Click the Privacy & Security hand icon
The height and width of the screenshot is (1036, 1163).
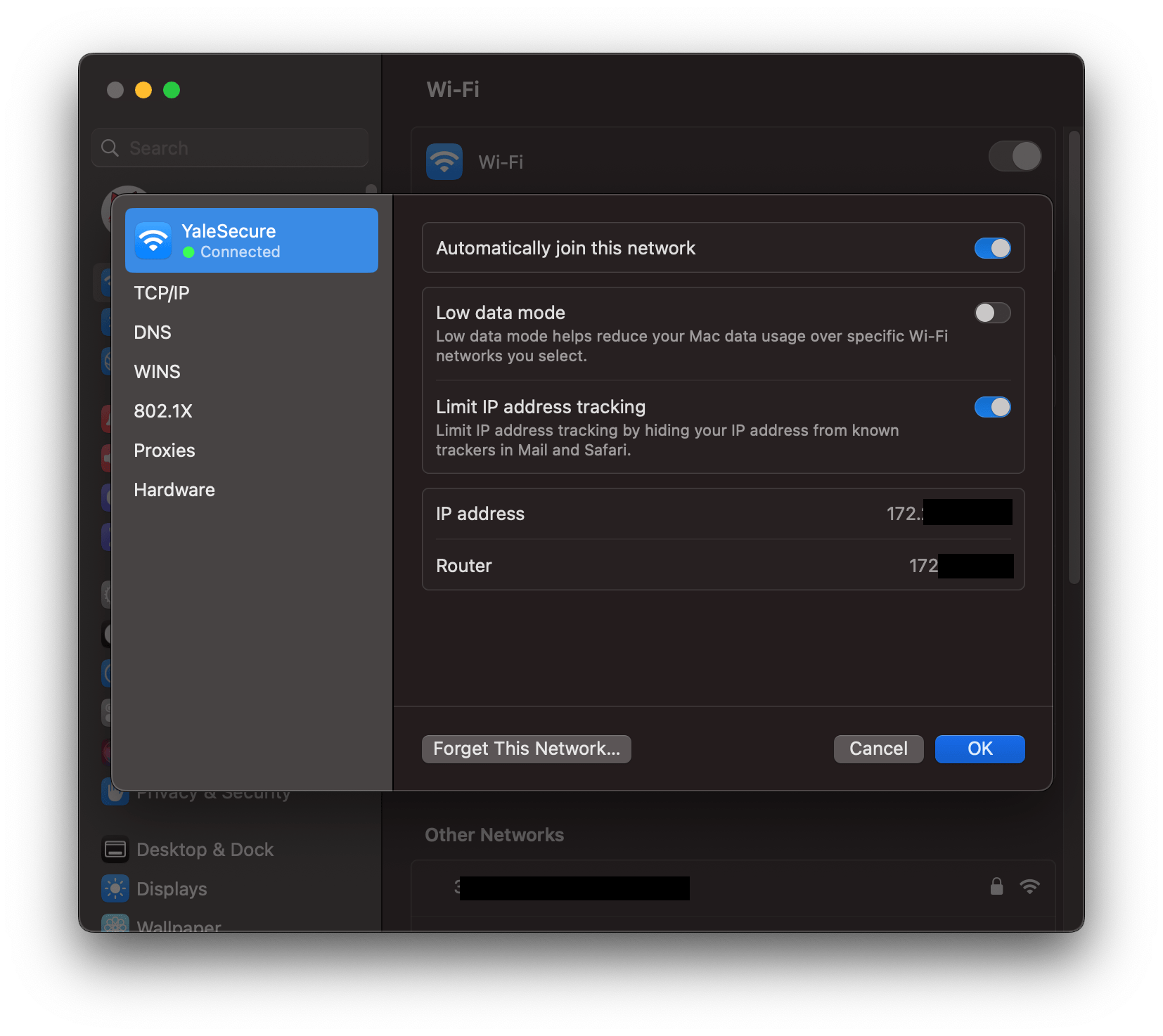(x=115, y=792)
